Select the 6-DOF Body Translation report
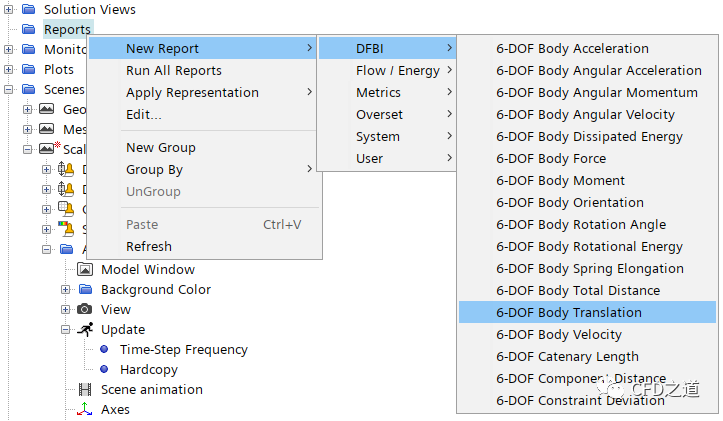 [587, 312]
